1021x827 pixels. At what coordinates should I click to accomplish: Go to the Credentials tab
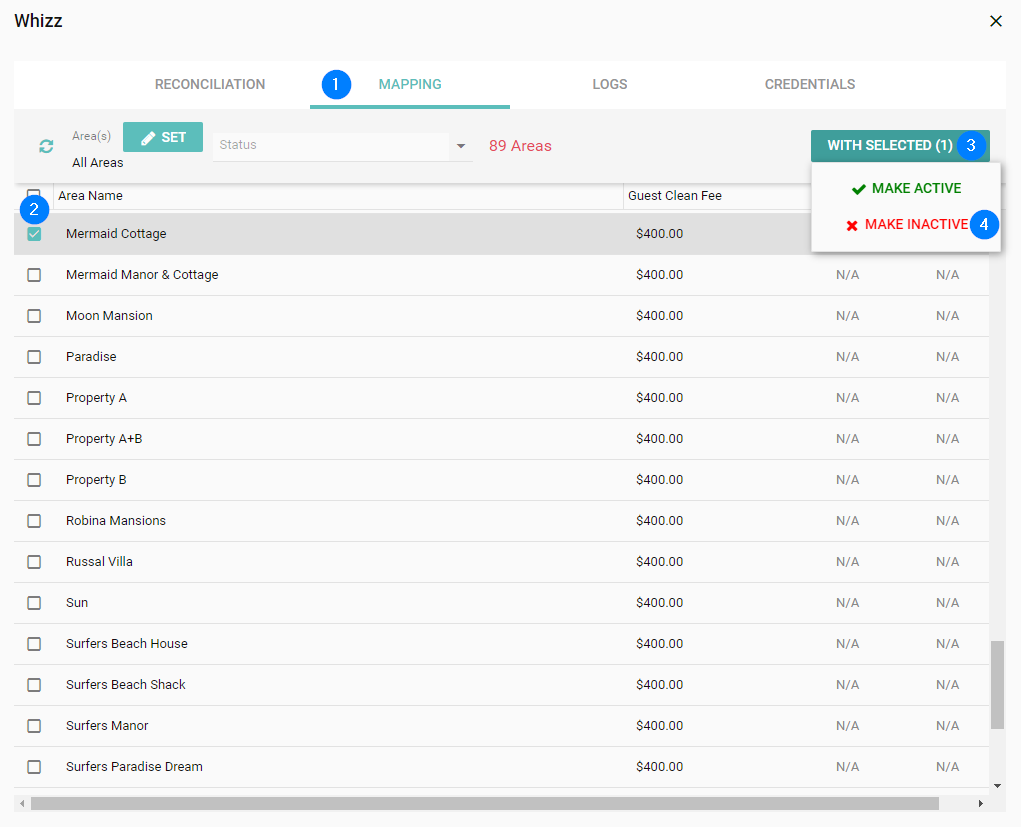pos(809,84)
